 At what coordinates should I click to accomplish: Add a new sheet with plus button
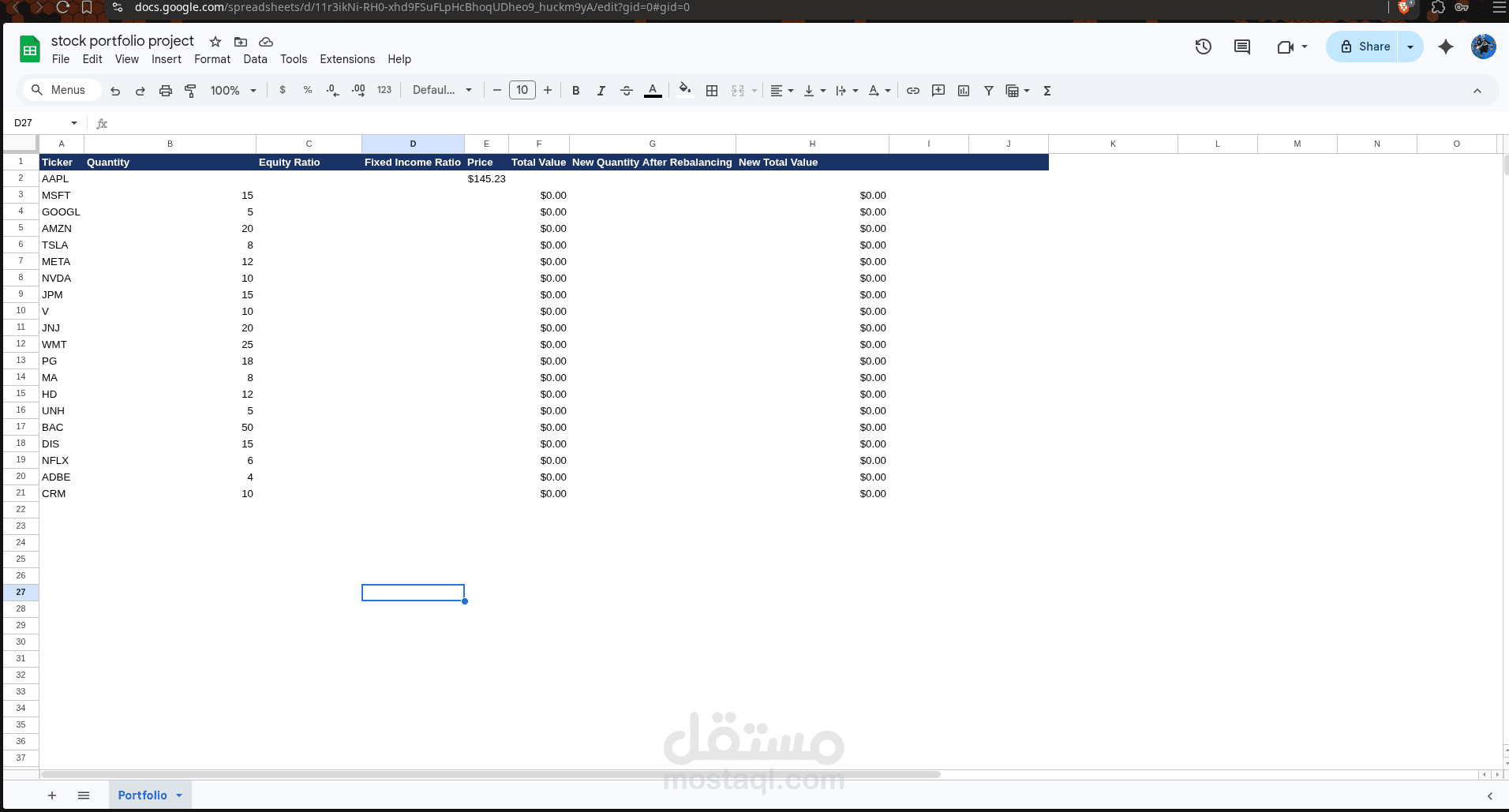[x=52, y=795]
